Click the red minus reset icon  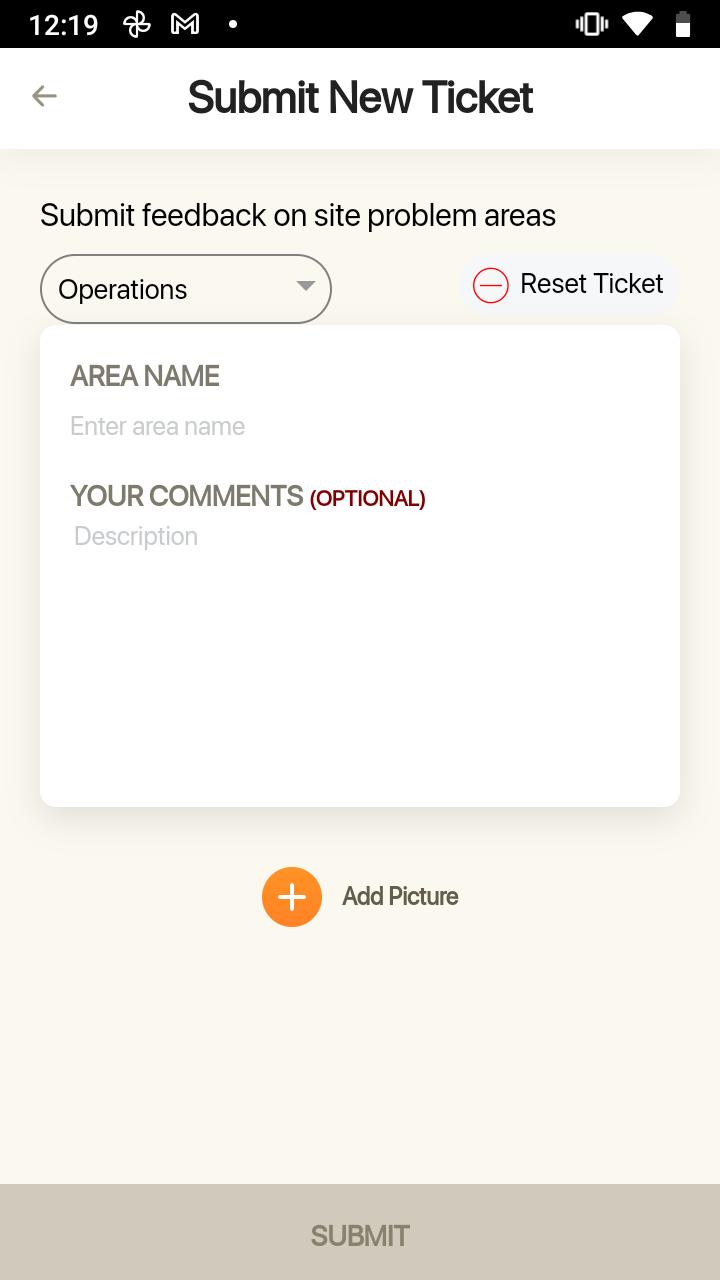pyautogui.click(x=491, y=285)
